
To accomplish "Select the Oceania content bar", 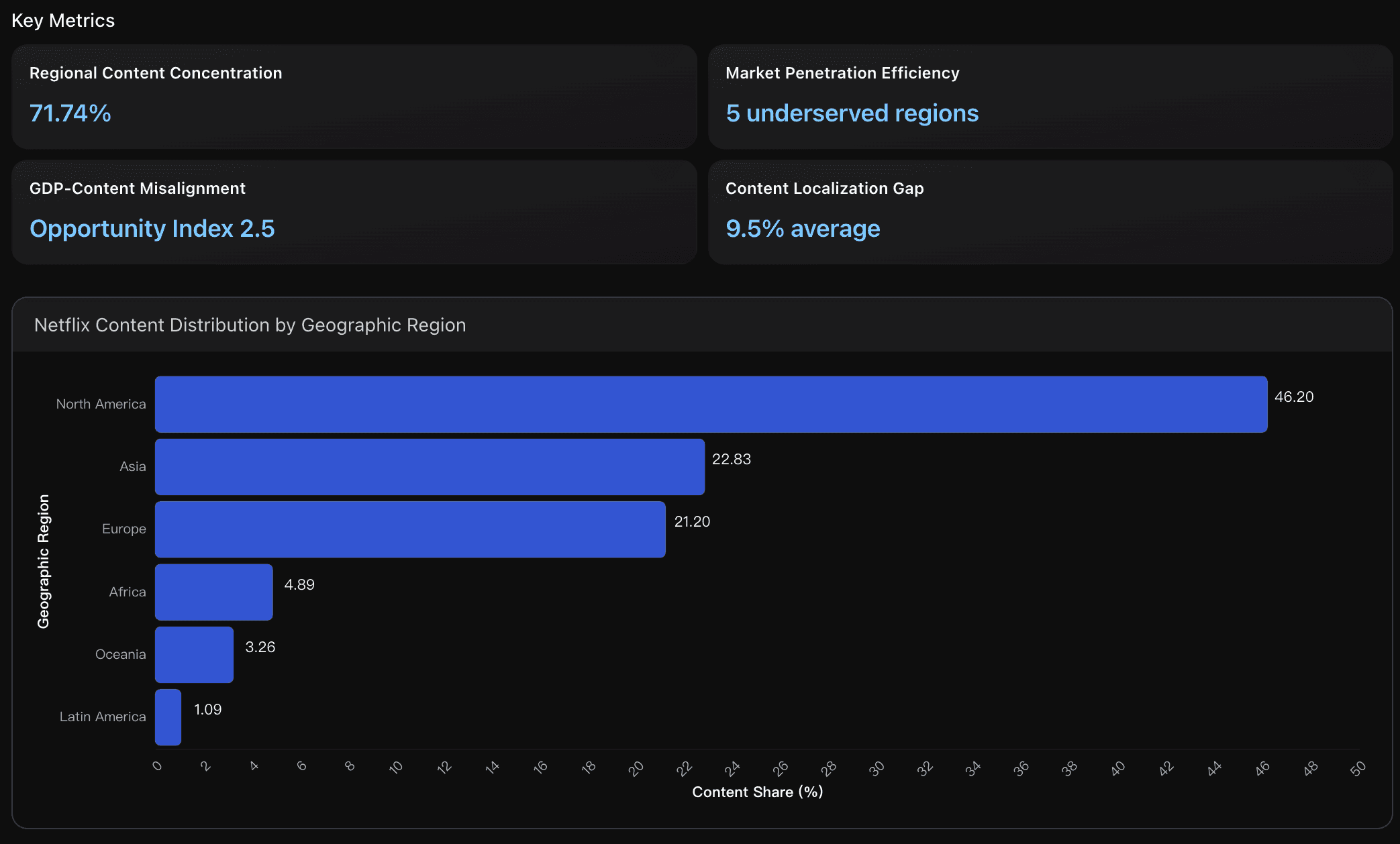I will click(193, 654).
